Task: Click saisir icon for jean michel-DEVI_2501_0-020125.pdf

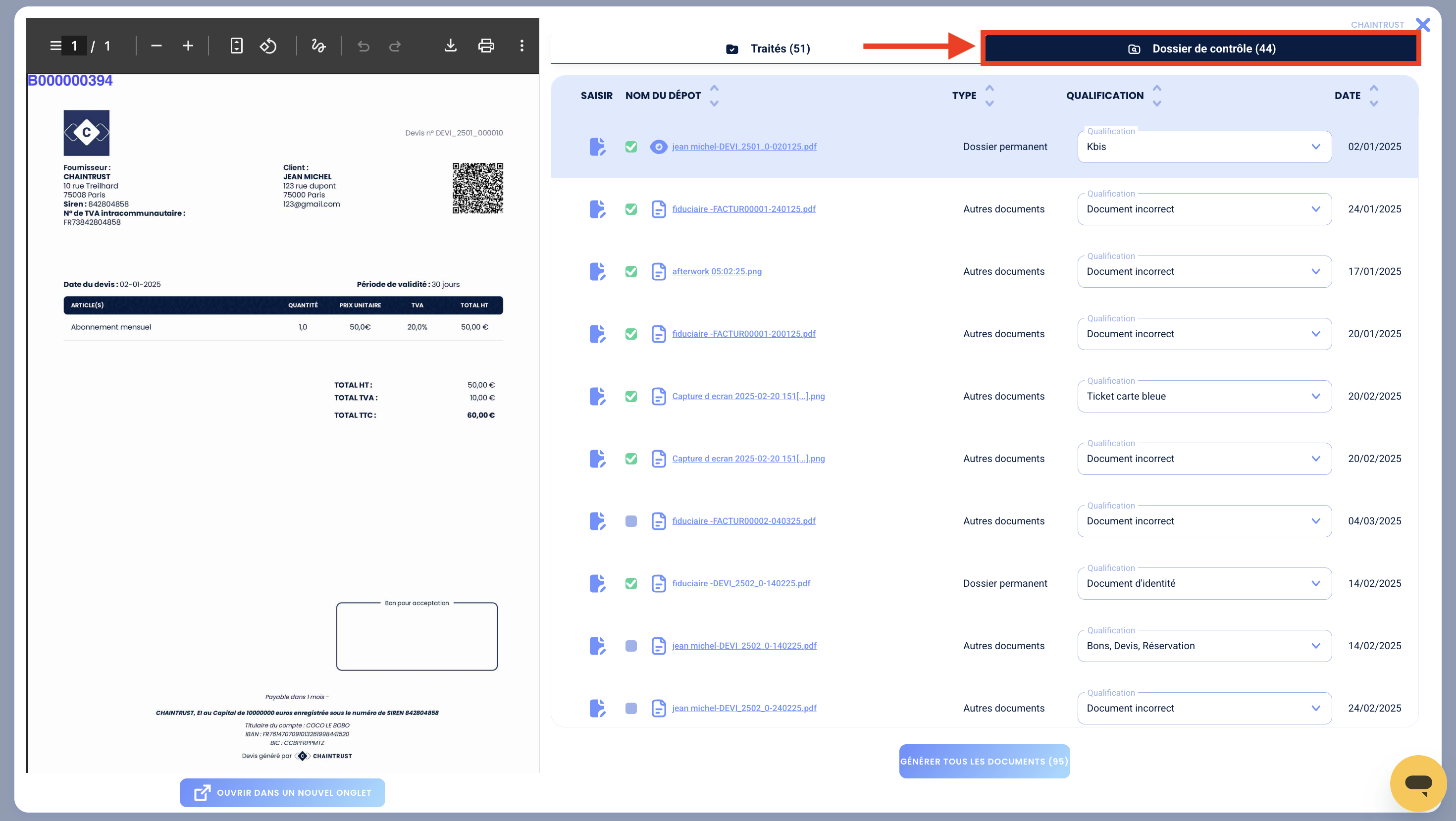Action: point(597,147)
